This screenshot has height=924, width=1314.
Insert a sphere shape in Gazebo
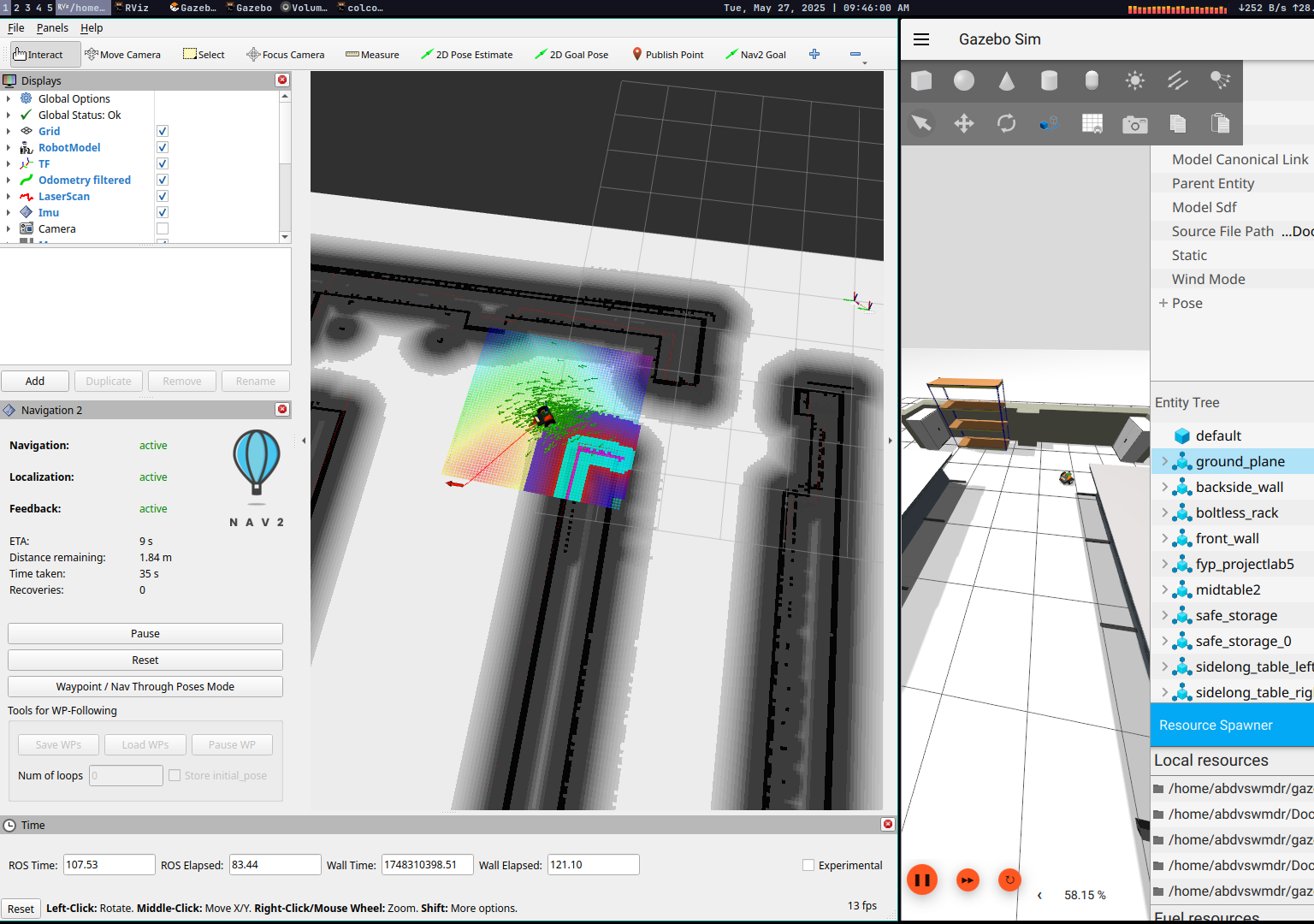pos(964,80)
